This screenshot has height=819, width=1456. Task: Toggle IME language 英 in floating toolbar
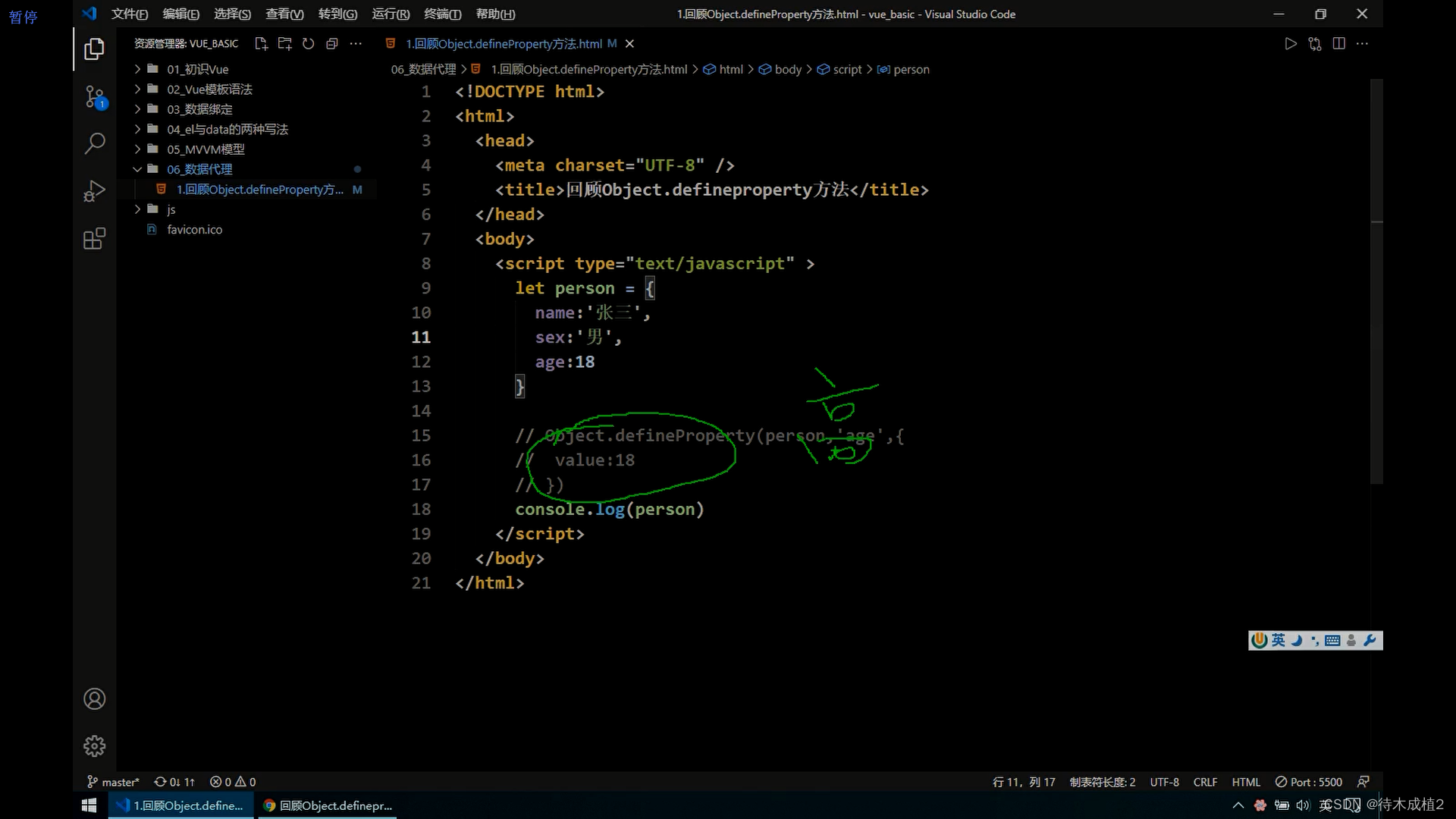pyautogui.click(x=1279, y=641)
